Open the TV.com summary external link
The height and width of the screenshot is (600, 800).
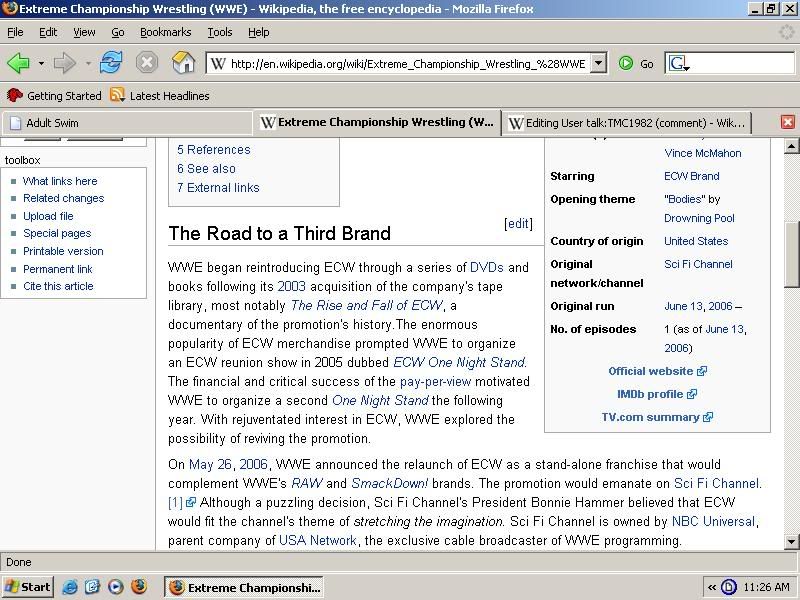click(657, 417)
